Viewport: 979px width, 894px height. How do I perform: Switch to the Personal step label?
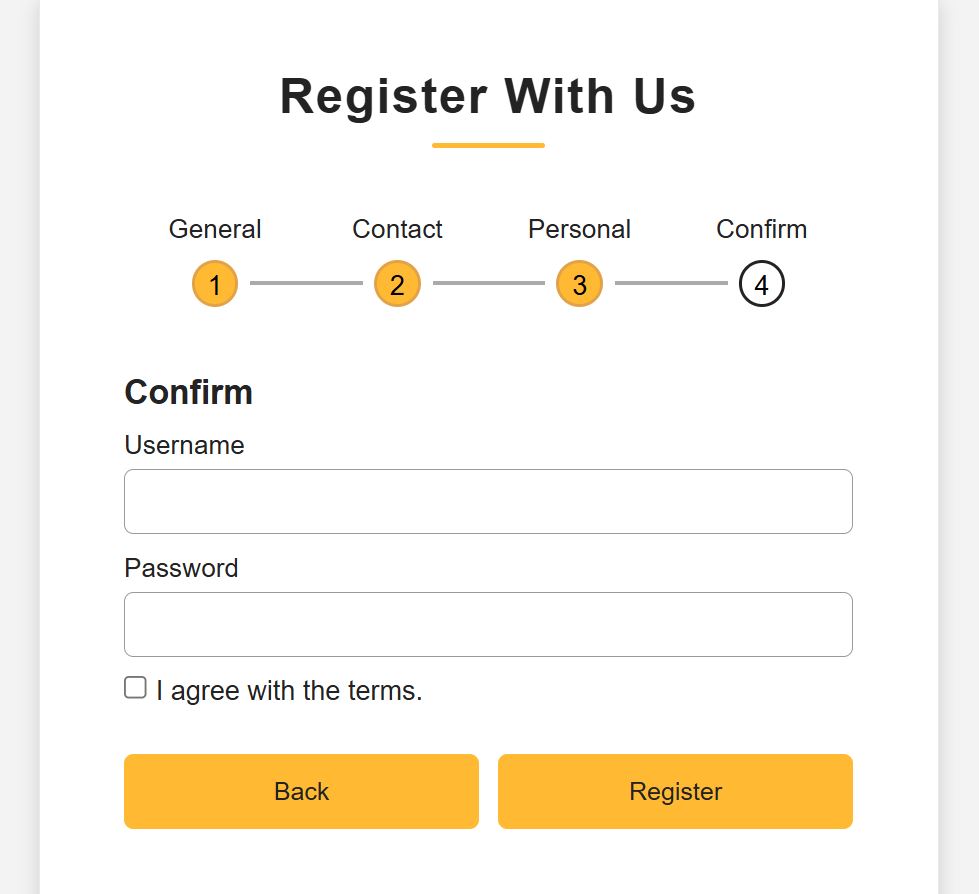click(x=579, y=229)
